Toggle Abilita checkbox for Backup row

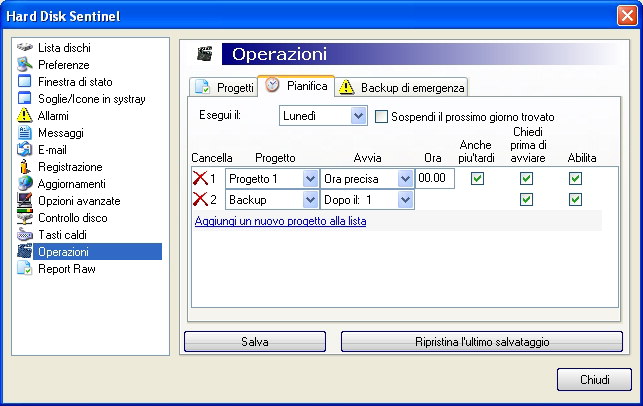click(x=575, y=200)
